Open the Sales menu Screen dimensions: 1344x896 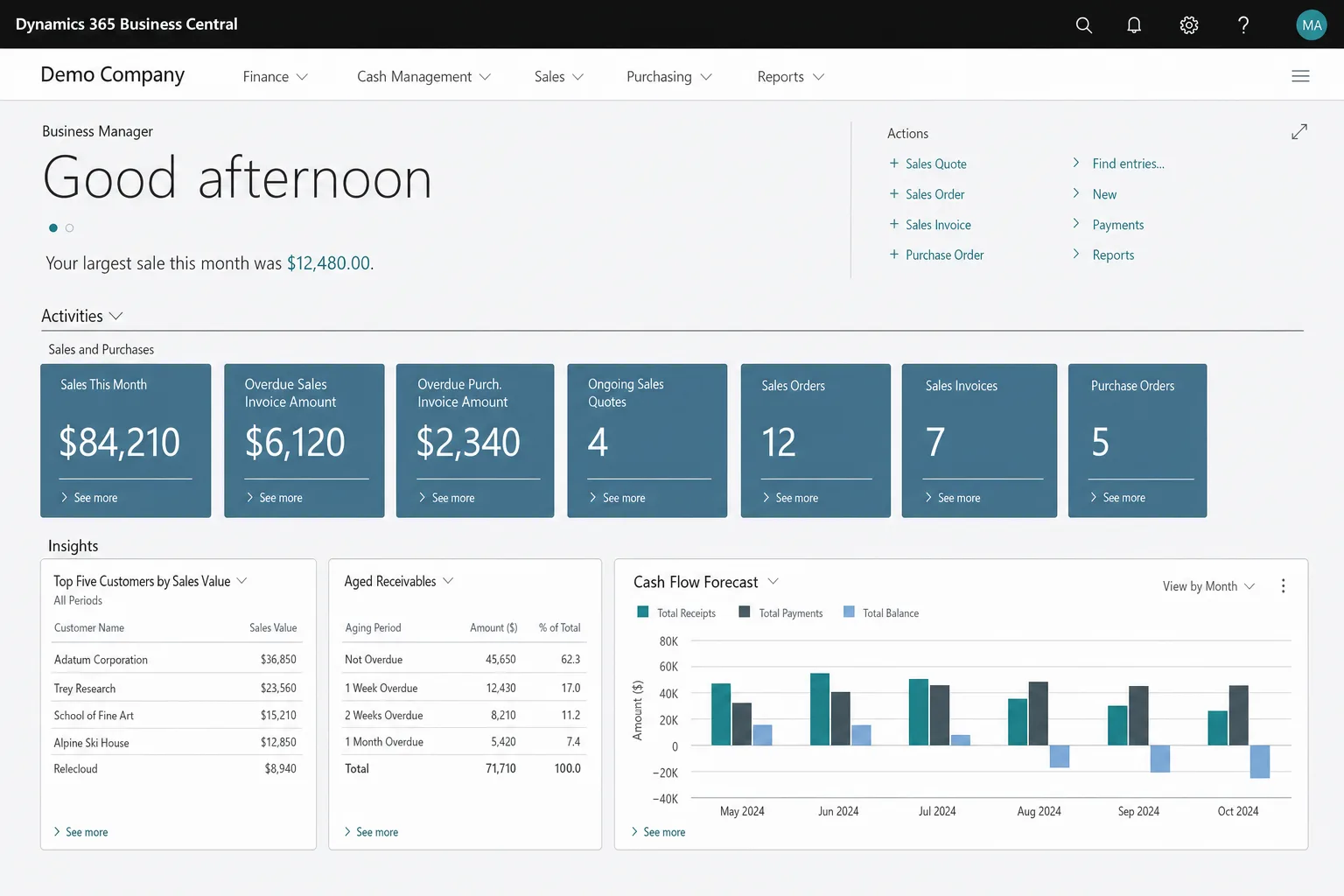[559, 77]
